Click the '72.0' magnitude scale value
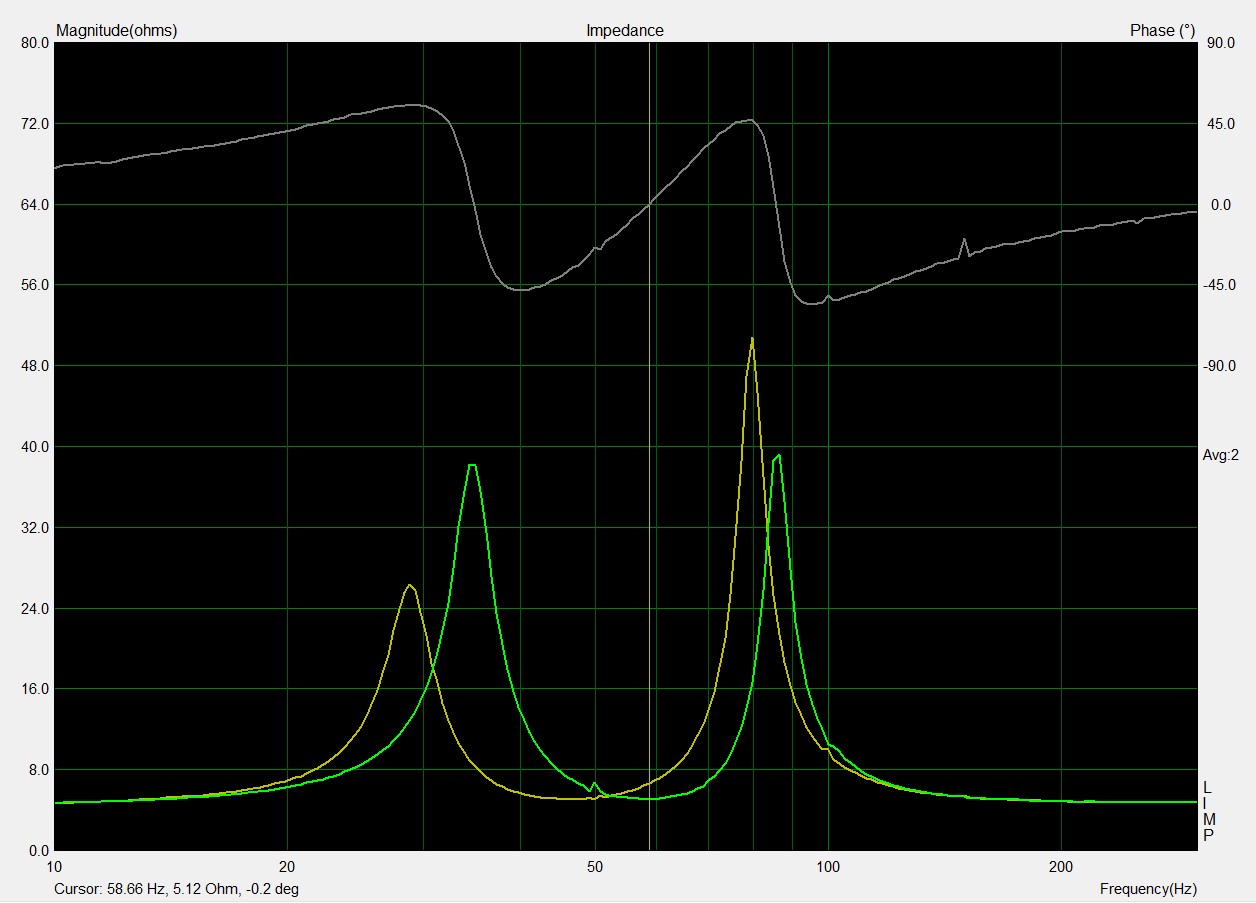1256x904 pixels. 34,124
